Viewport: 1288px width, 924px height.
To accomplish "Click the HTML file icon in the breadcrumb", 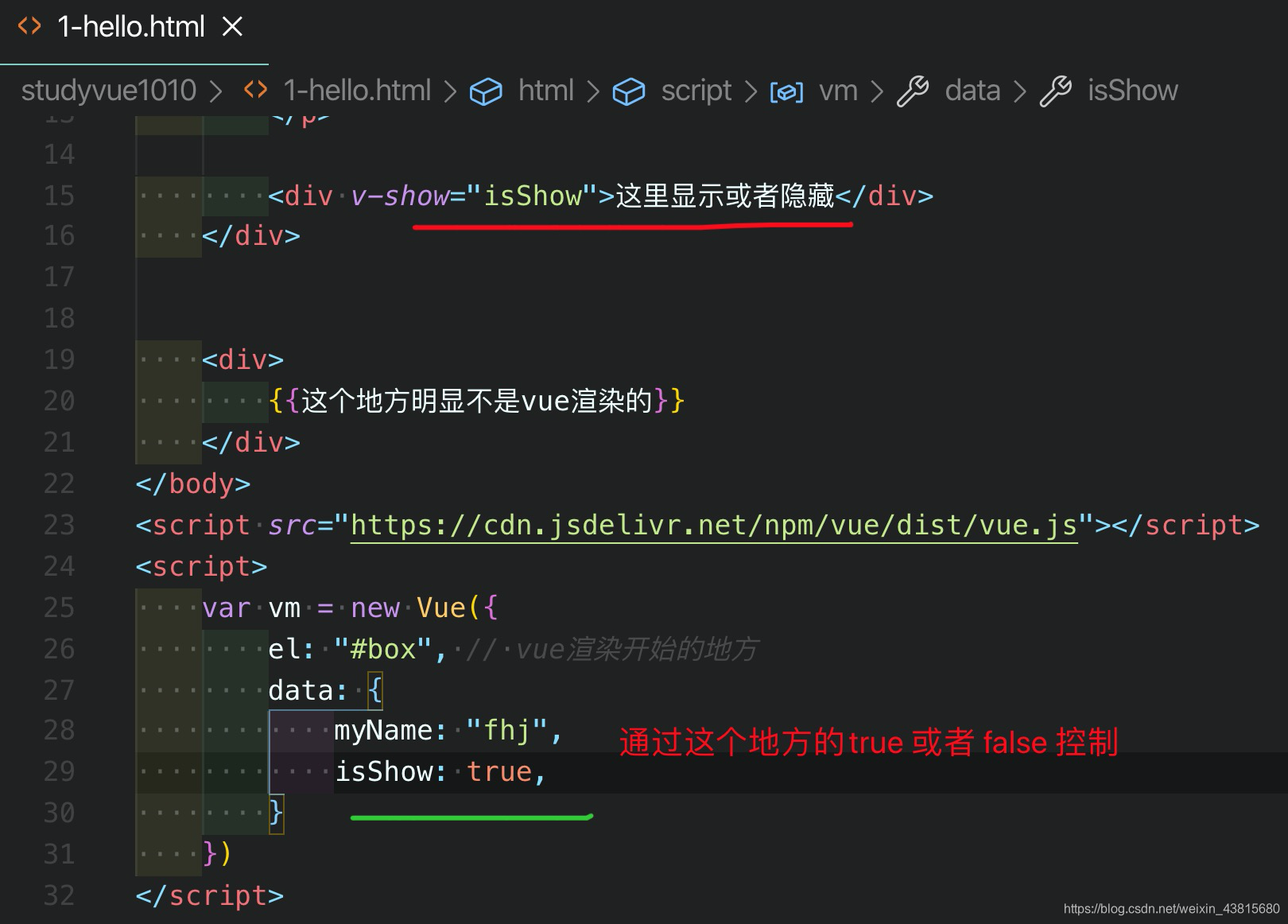I will click(x=255, y=90).
